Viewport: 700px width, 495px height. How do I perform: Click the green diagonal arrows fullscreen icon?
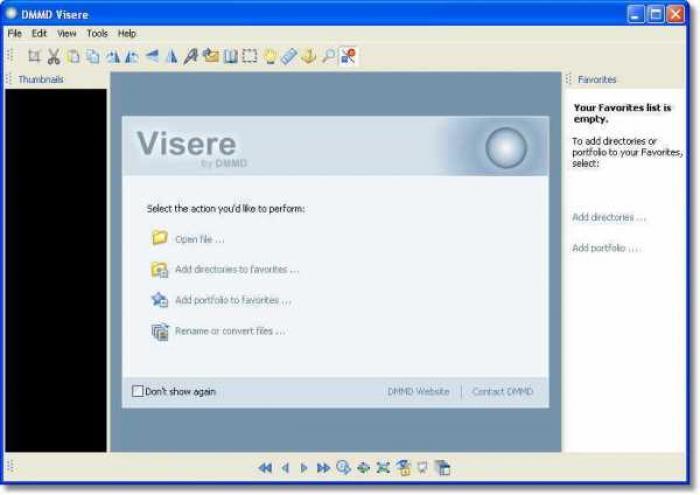click(383, 468)
